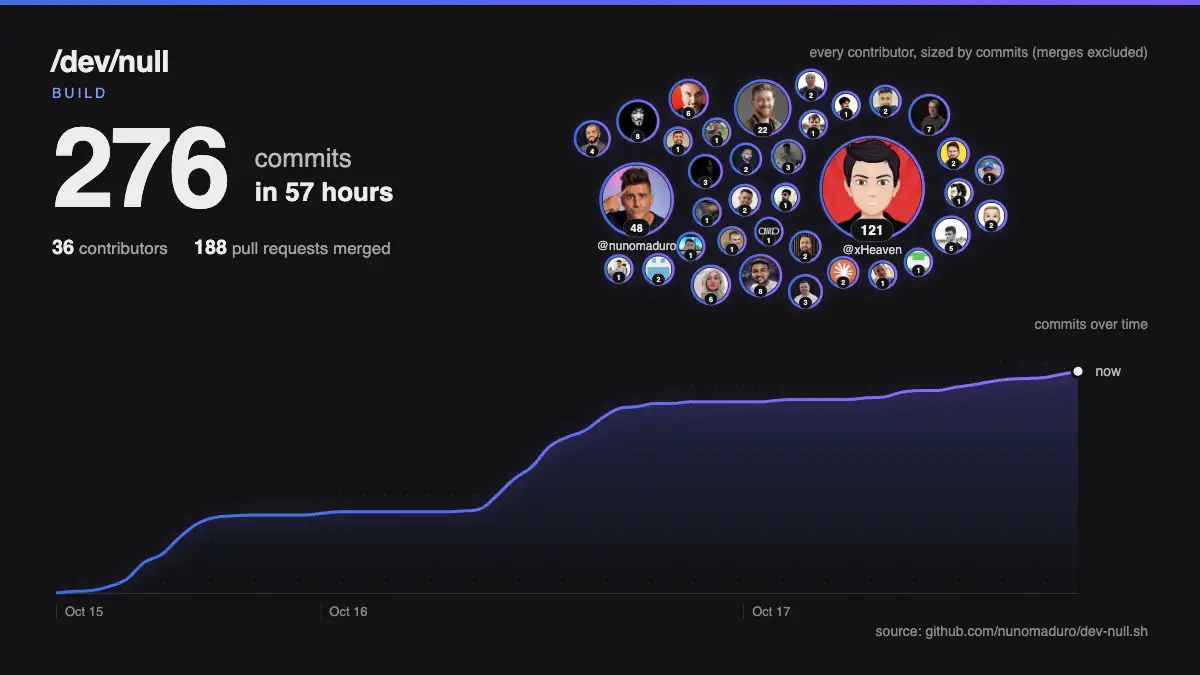Image resolution: width=1200 pixels, height=675 pixels.
Task: Click the "Oct 17" date label
Action: 771,611
